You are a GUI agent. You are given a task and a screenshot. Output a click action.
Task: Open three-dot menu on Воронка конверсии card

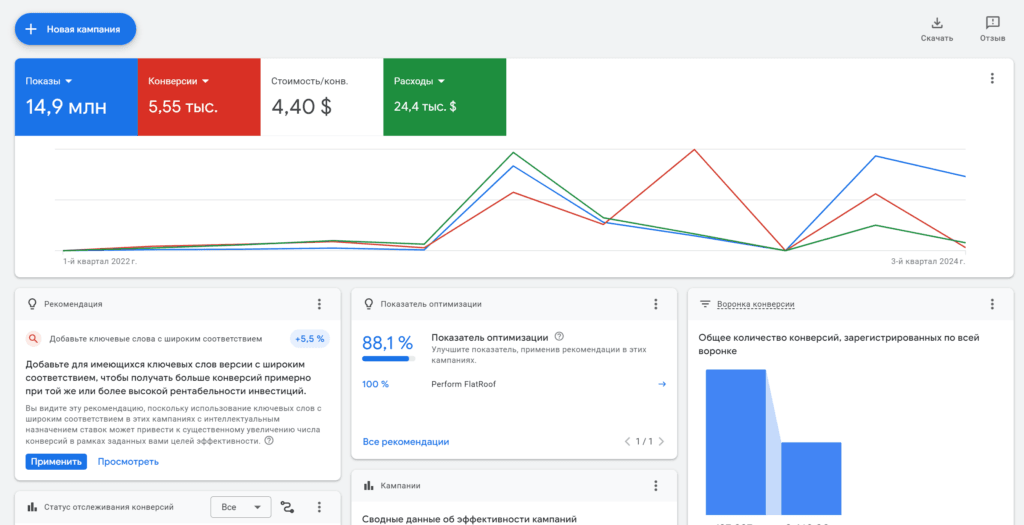tap(992, 304)
